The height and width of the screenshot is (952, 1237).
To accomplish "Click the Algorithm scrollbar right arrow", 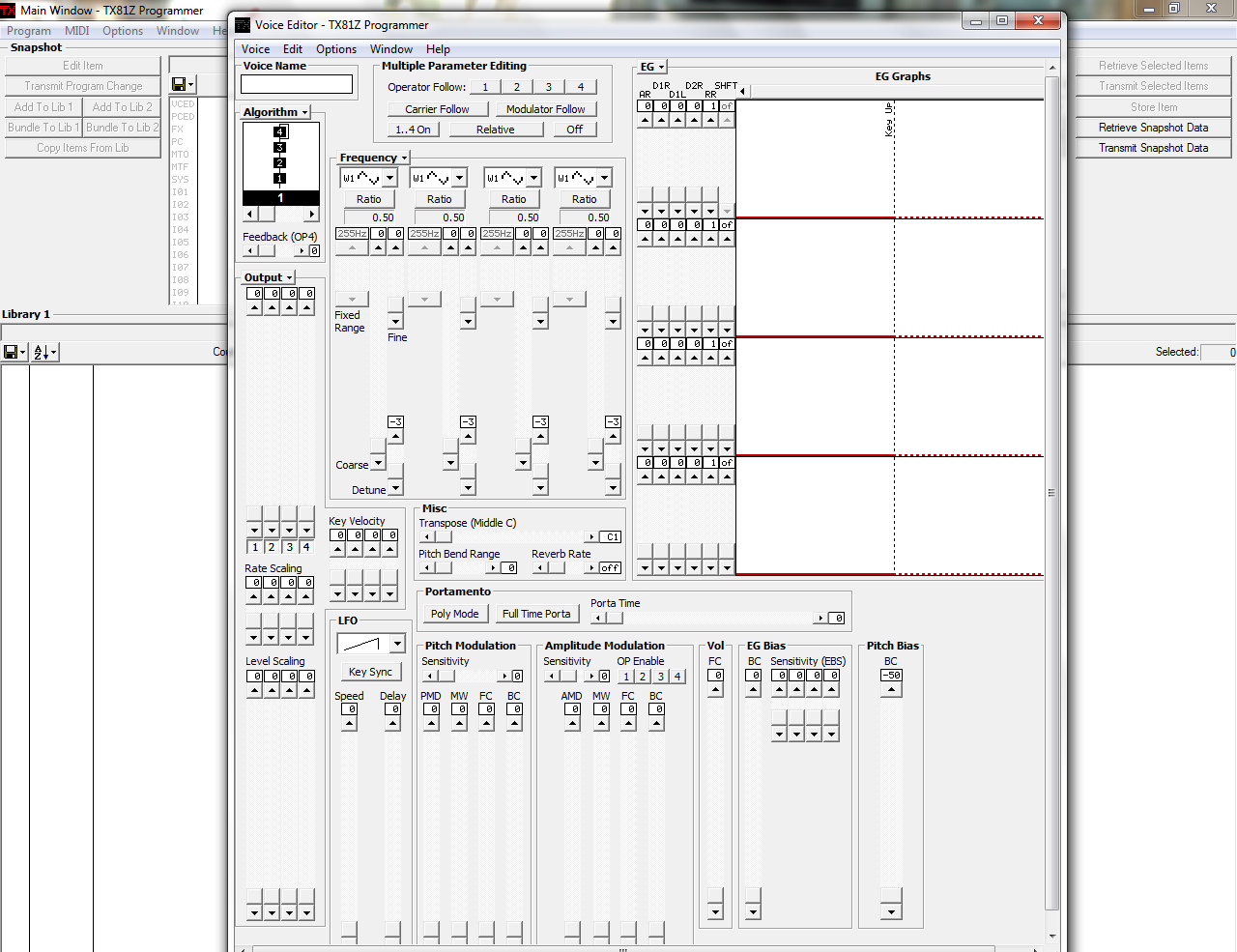I will pyautogui.click(x=311, y=215).
